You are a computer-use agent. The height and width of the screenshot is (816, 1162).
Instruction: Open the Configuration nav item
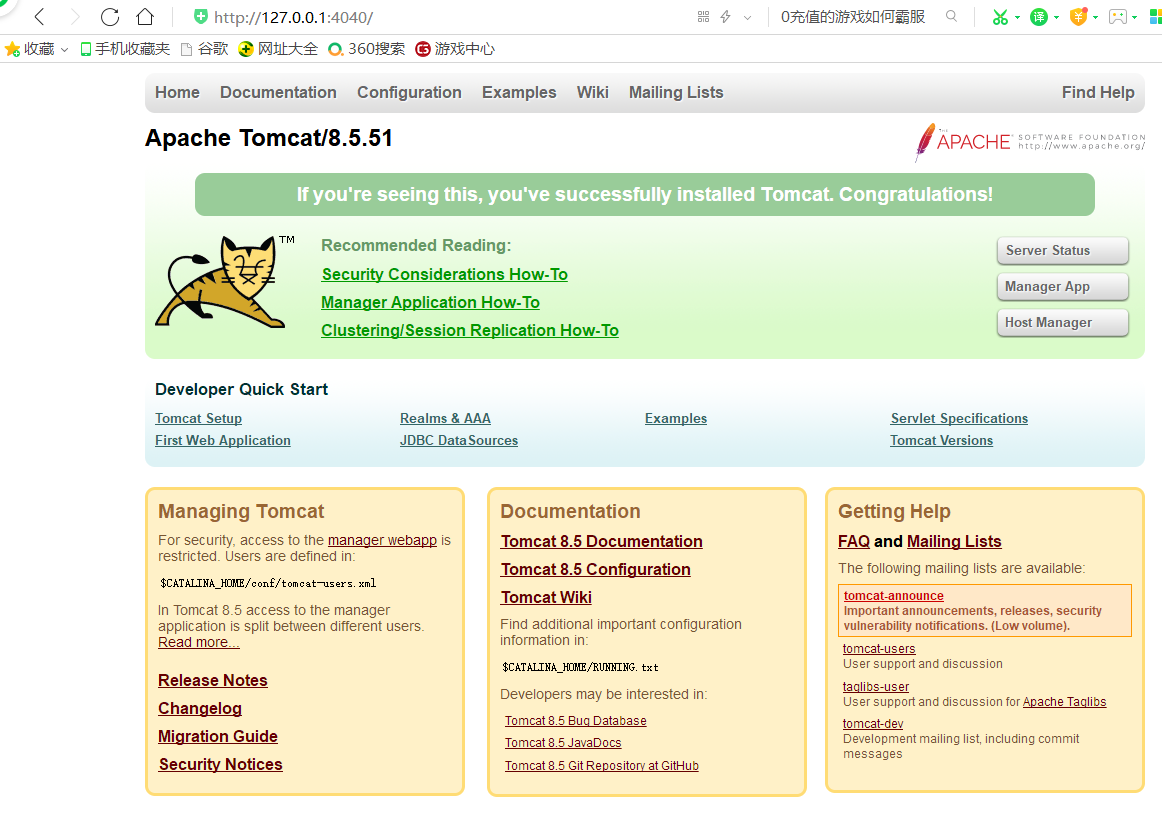[x=409, y=93]
